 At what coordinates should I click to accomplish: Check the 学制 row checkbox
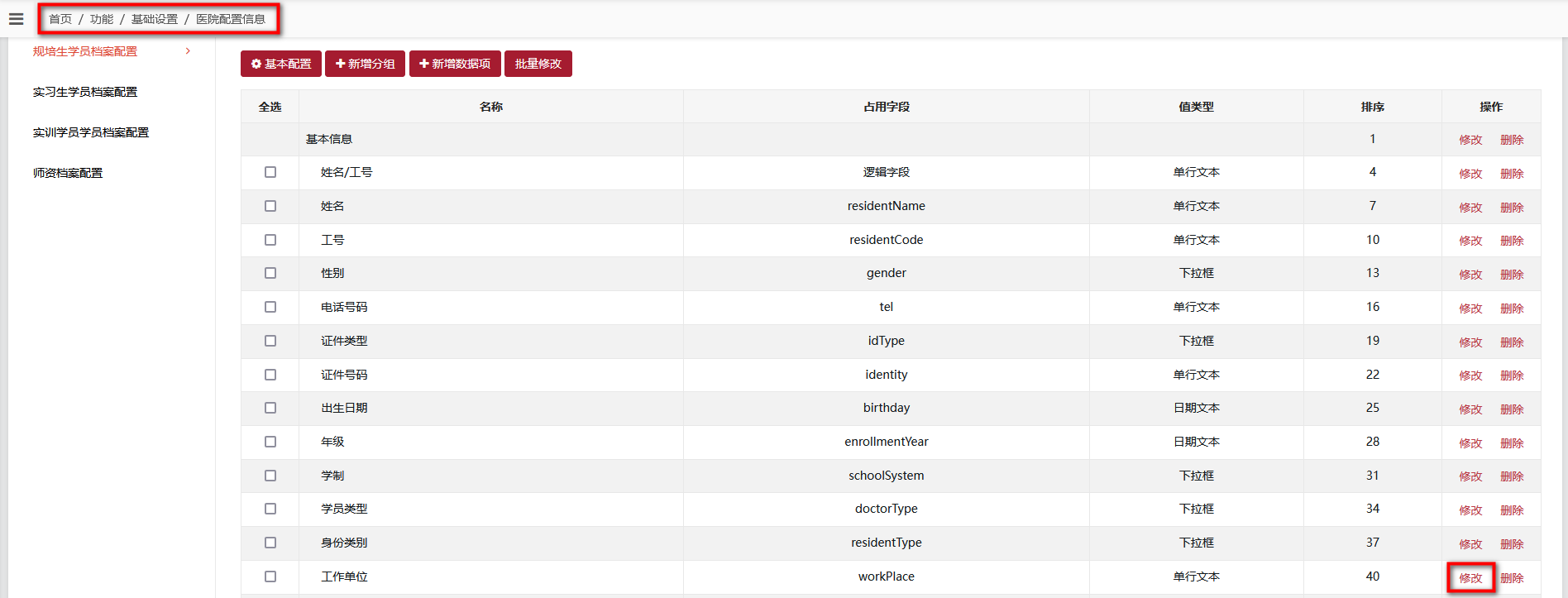(x=270, y=476)
